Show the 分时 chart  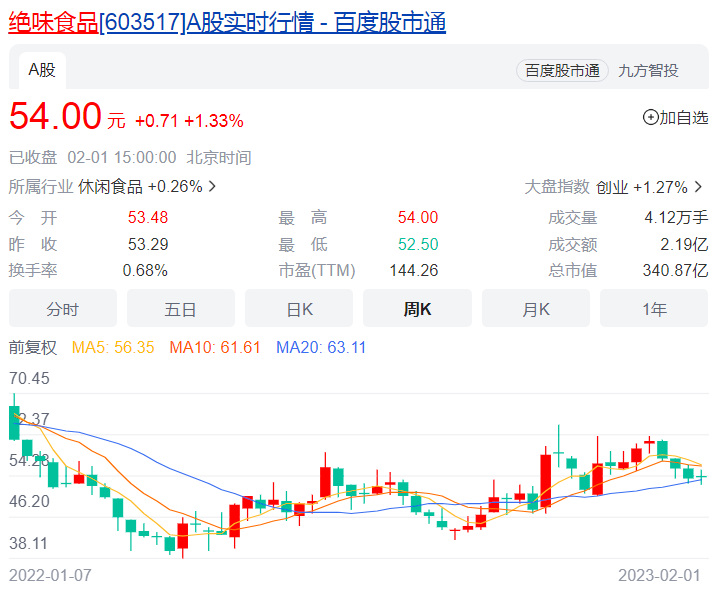pyautogui.click(x=63, y=309)
